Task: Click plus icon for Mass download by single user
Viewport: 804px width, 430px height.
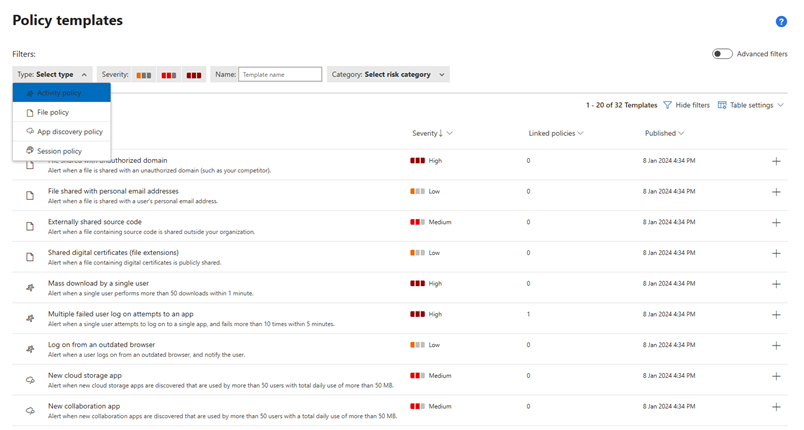Action: coord(776,285)
